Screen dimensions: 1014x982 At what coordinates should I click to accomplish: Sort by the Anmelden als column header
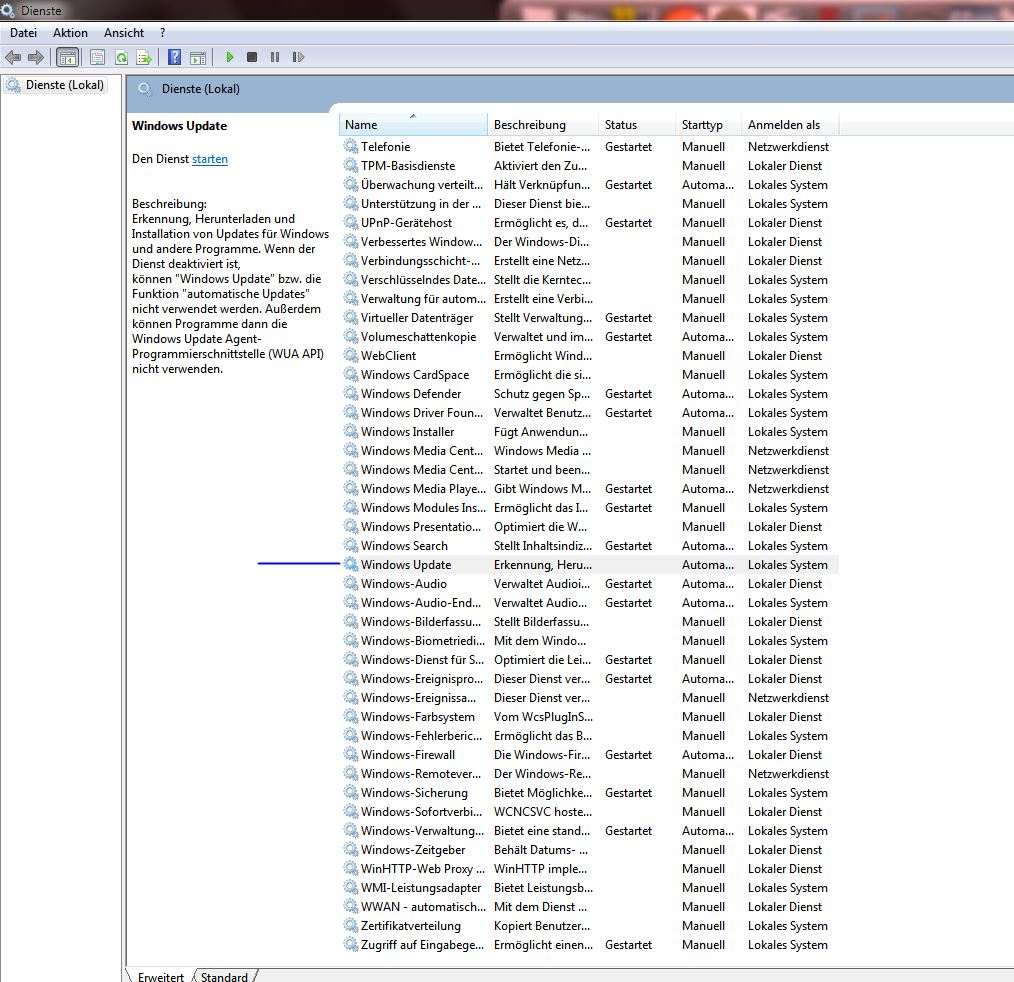coord(790,125)
